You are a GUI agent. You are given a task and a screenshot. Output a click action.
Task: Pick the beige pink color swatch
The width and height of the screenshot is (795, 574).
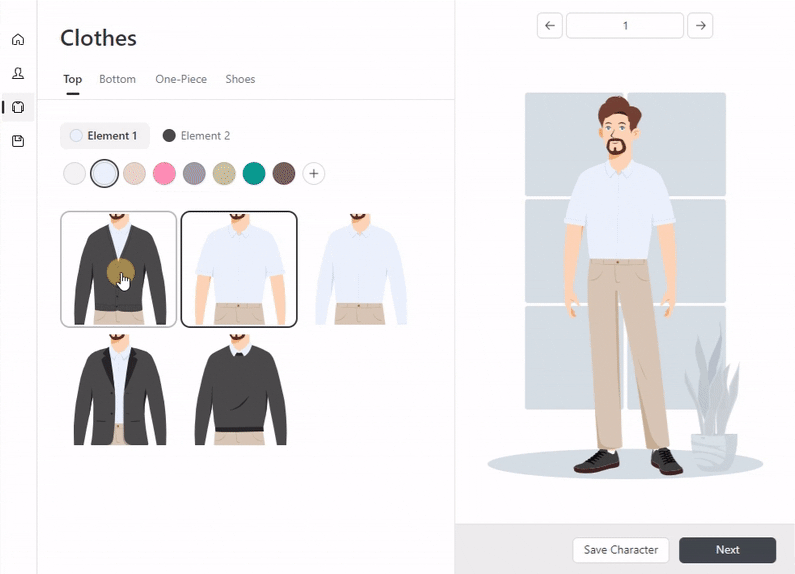coord(134,173)
